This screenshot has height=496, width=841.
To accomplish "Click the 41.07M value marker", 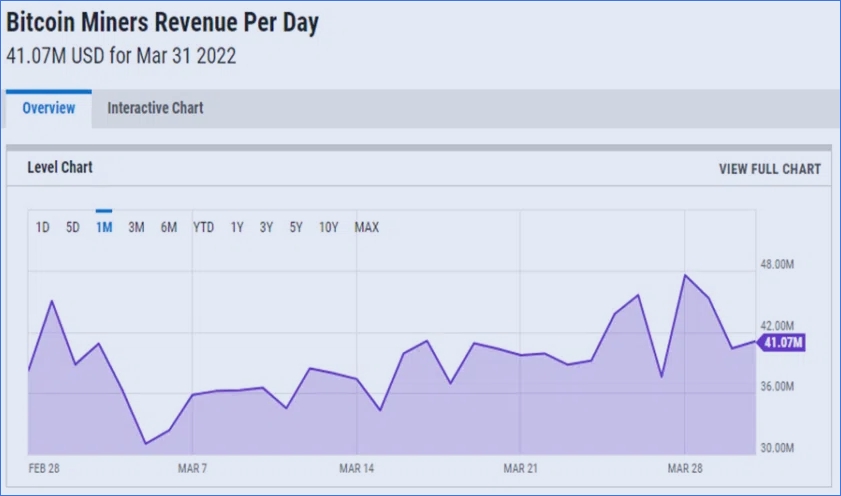I will 781,342.
